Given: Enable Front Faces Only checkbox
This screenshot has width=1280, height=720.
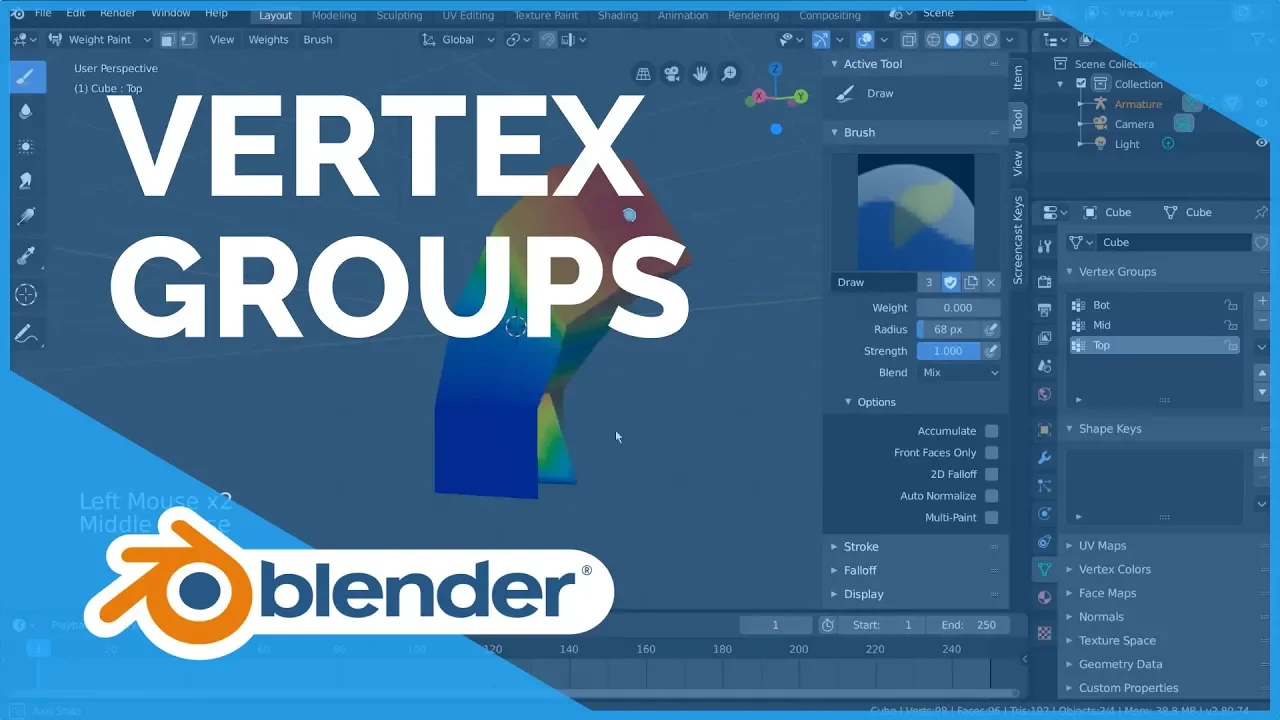Looking at the screenshot, I should pos(991,453).
